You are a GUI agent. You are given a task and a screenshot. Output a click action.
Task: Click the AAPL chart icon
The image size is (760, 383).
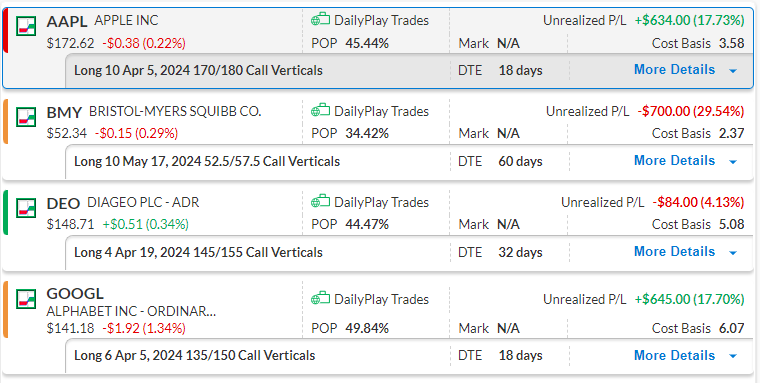26,26
